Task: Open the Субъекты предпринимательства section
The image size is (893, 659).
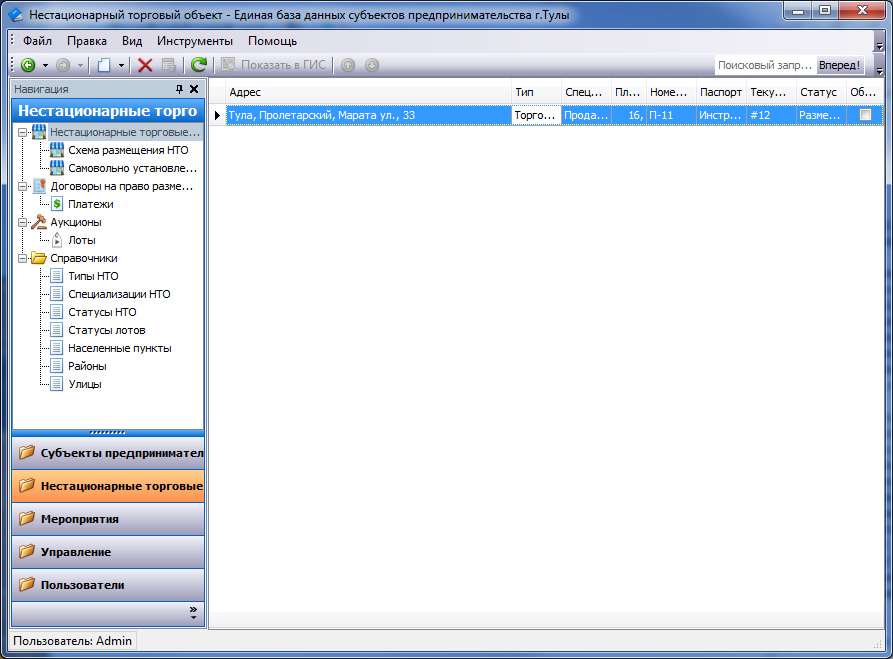Action: click(108, 453)
